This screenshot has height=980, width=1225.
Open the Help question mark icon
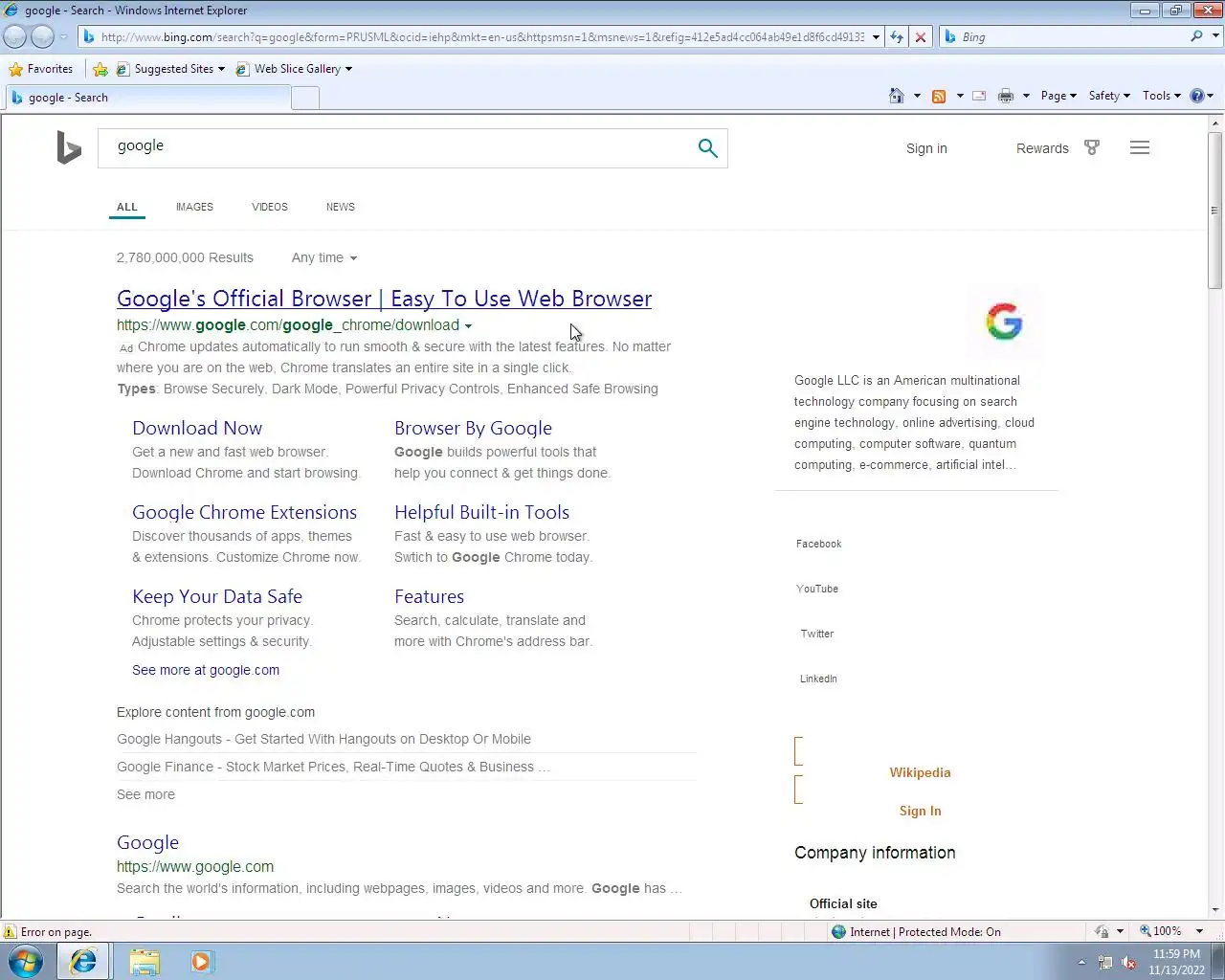[x=1196, y=96]
